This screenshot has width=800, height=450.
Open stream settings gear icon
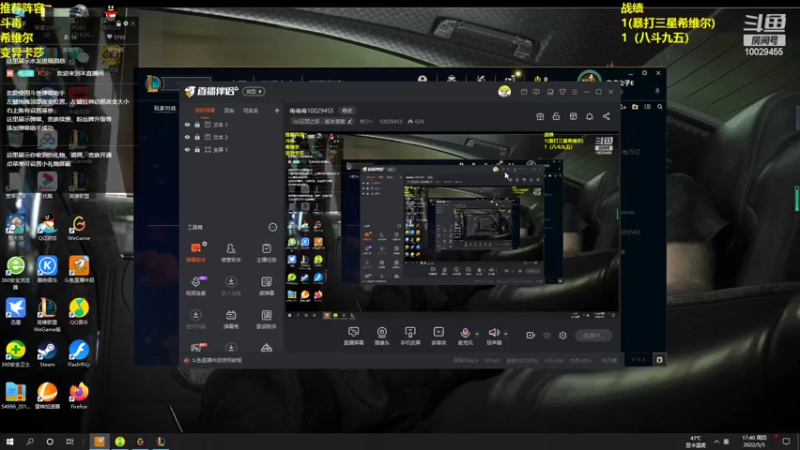tap(563, 335)
